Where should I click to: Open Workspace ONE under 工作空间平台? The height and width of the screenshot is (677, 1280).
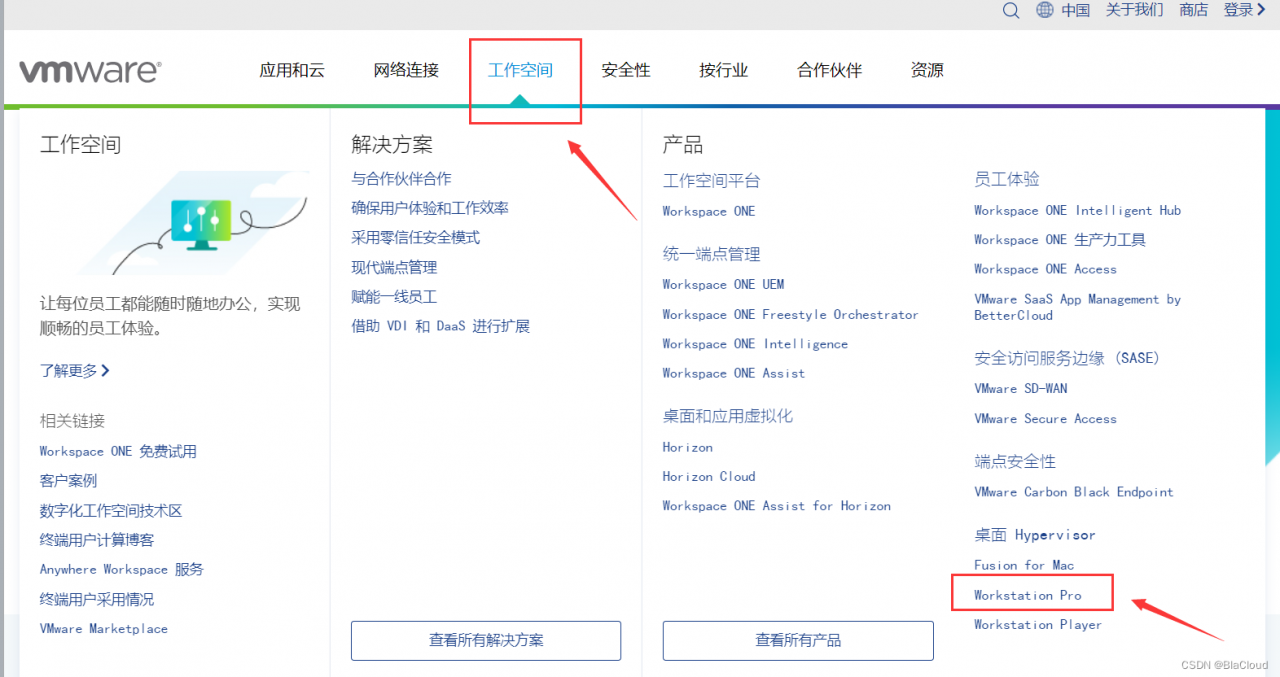click(709, 211)
